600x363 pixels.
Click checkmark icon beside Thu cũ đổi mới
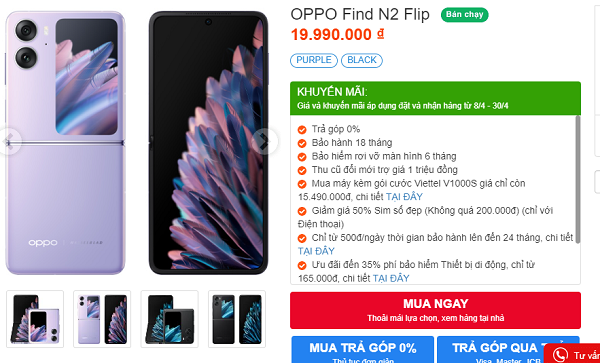tap(302, 170)
